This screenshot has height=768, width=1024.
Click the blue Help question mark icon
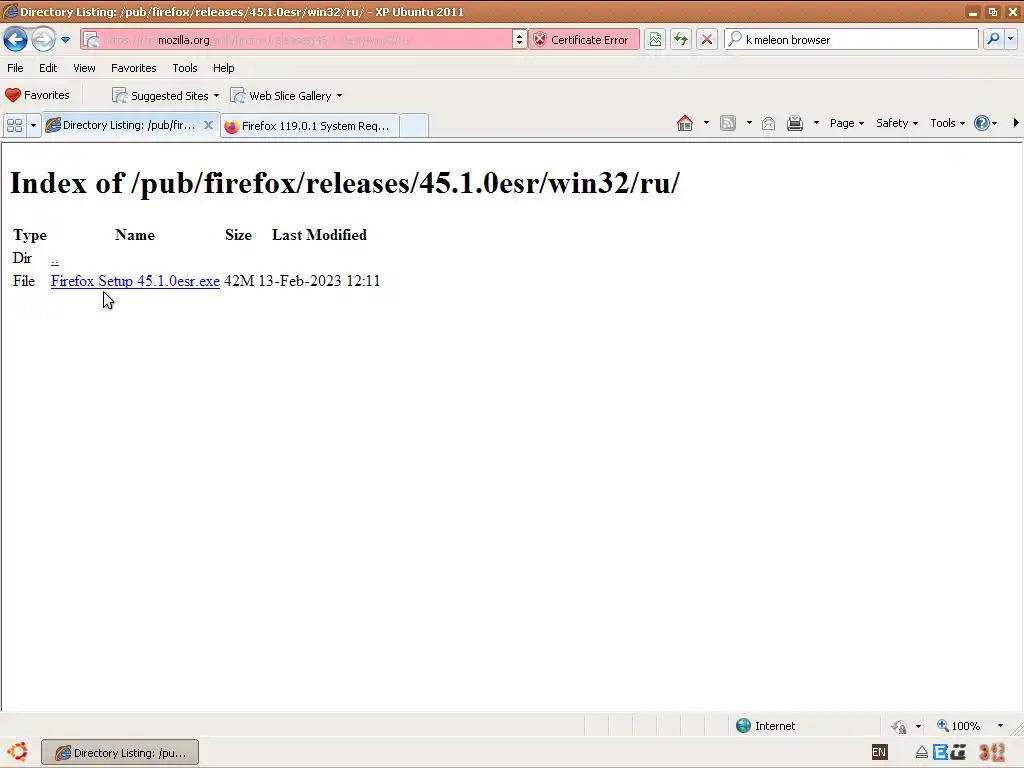[x=982, y=123]
